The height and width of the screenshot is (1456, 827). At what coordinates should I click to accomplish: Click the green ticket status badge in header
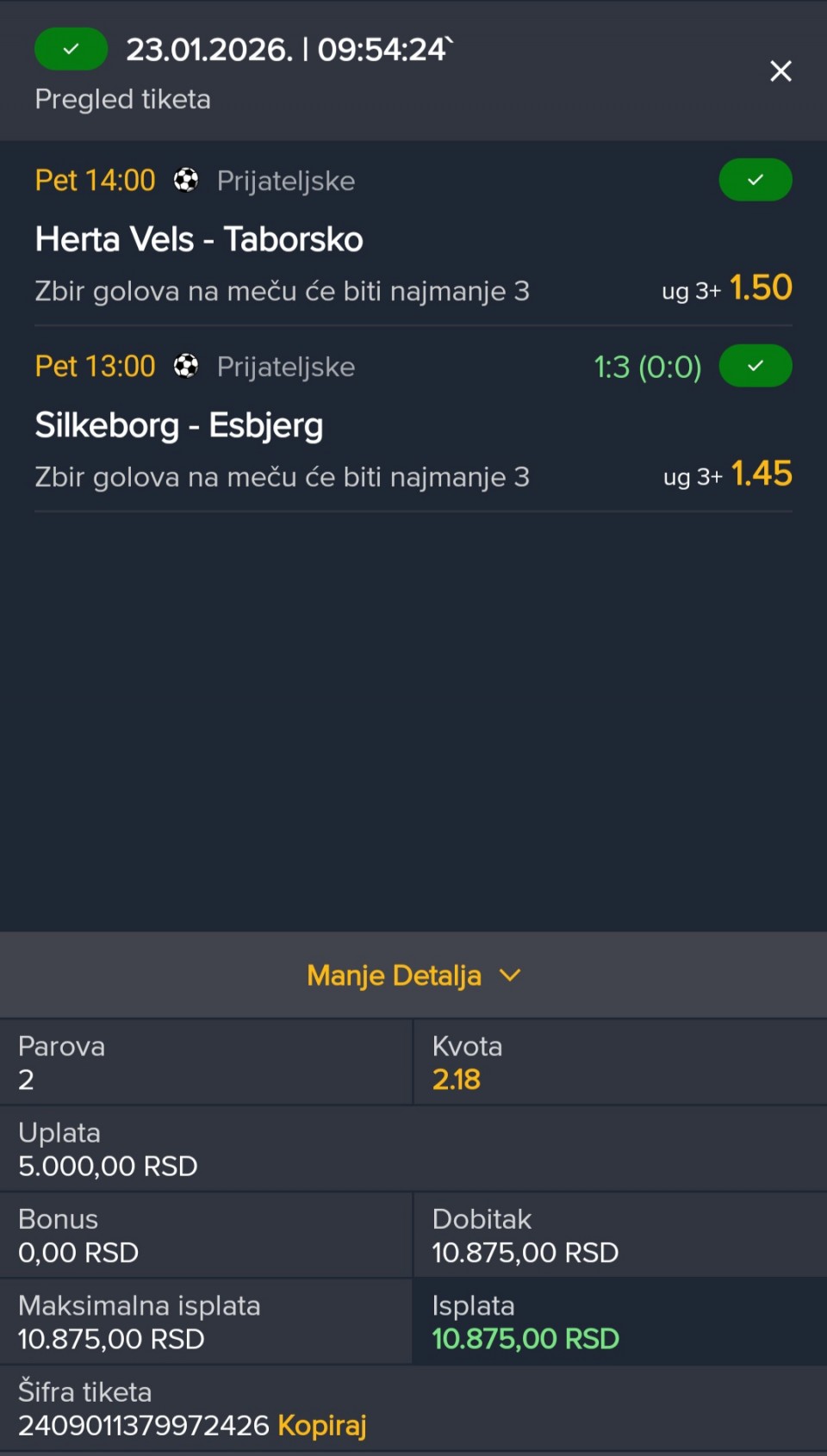tap(71, 49)
